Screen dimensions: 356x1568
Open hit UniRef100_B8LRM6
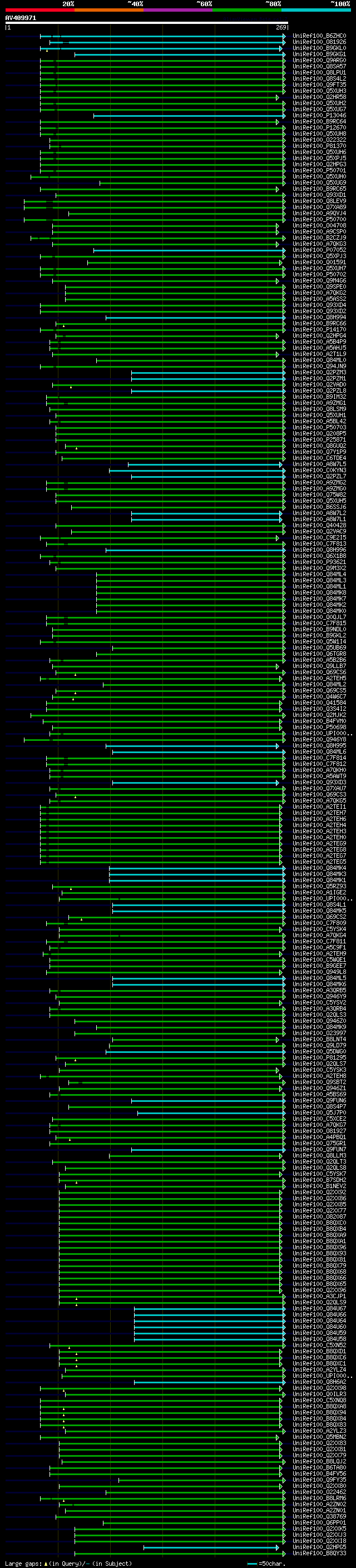point(319,1498)
